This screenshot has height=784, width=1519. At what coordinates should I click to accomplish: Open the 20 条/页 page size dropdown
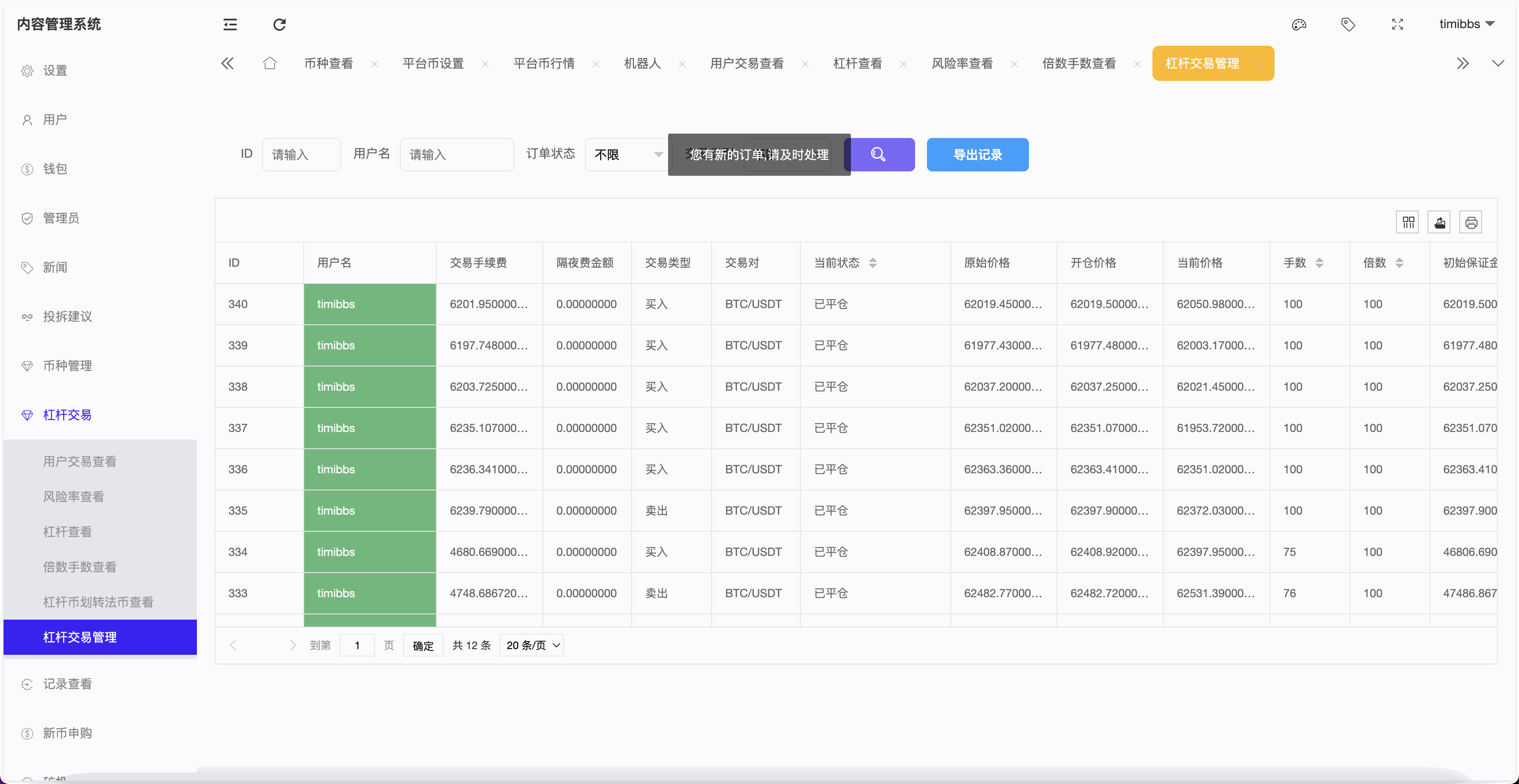(531, 645)
